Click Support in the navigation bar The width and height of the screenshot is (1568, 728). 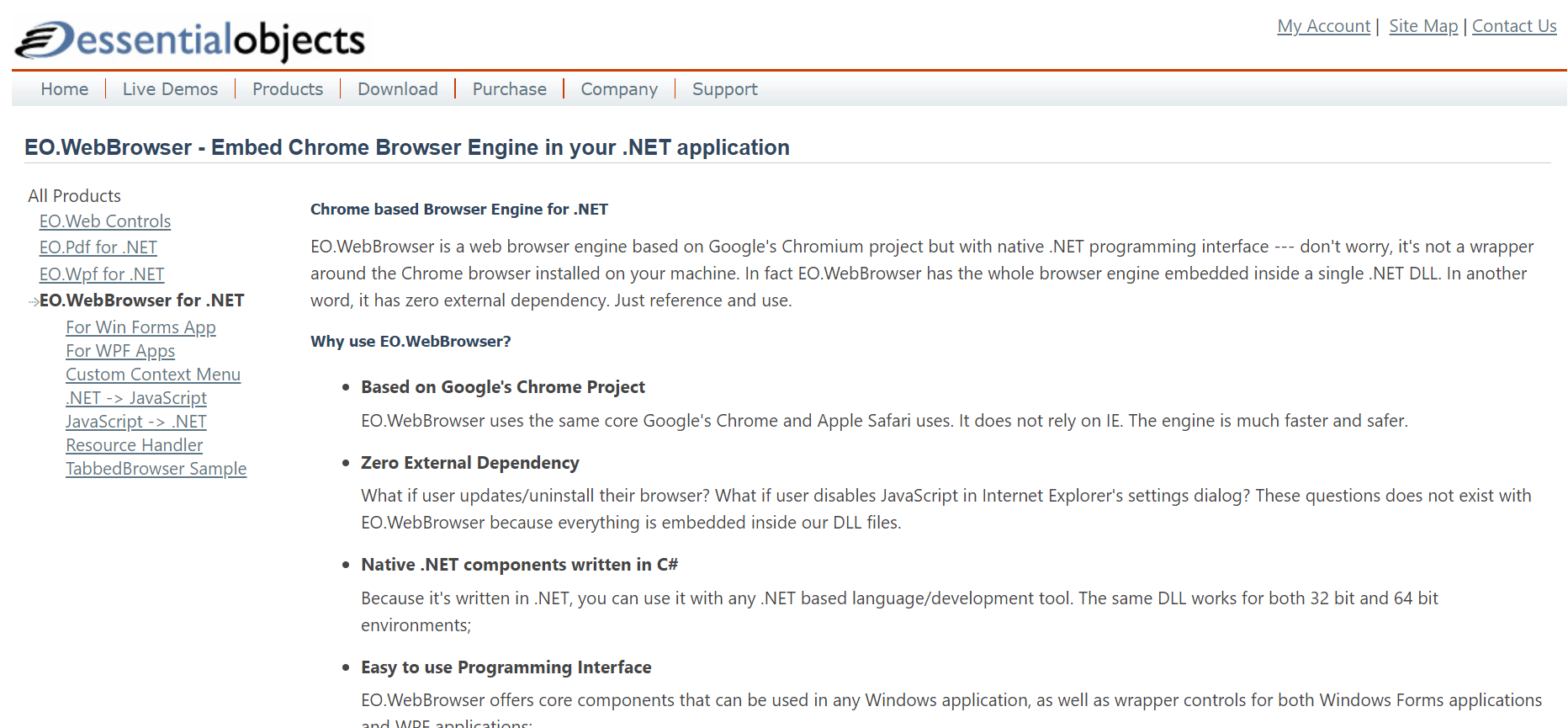(x=724, y=89)
